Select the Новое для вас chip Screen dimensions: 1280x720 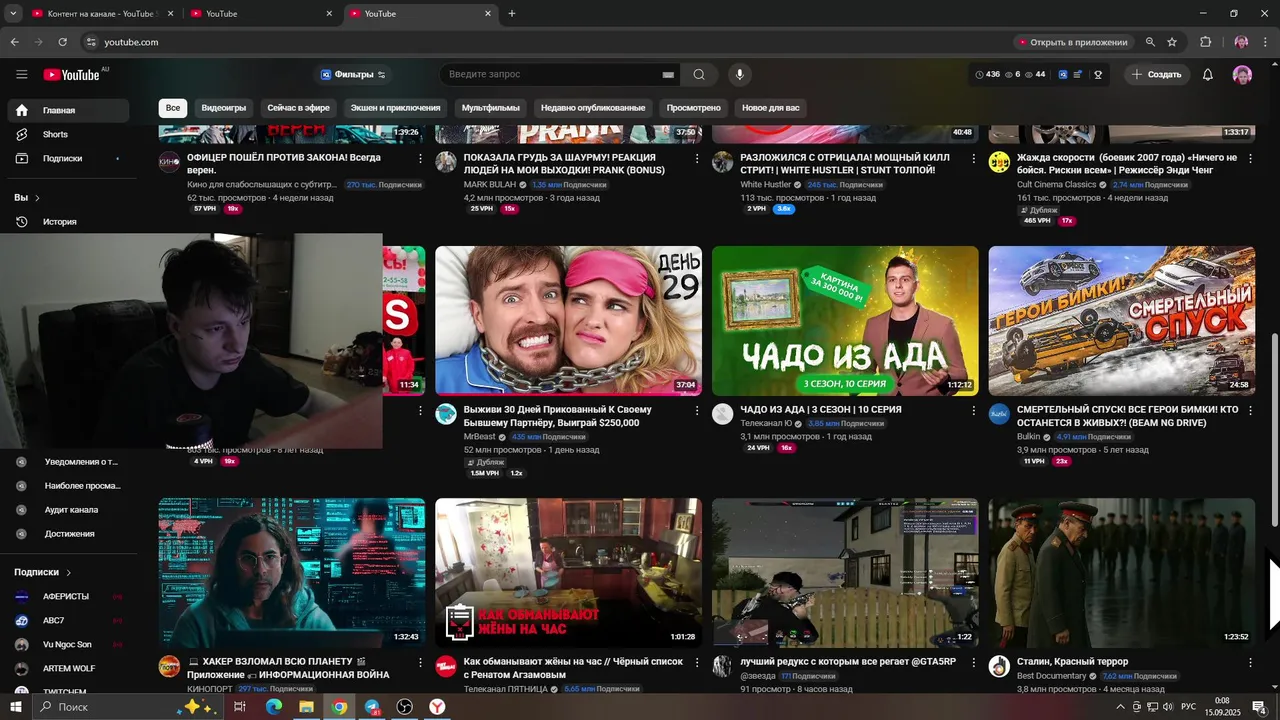coord(771,108)
